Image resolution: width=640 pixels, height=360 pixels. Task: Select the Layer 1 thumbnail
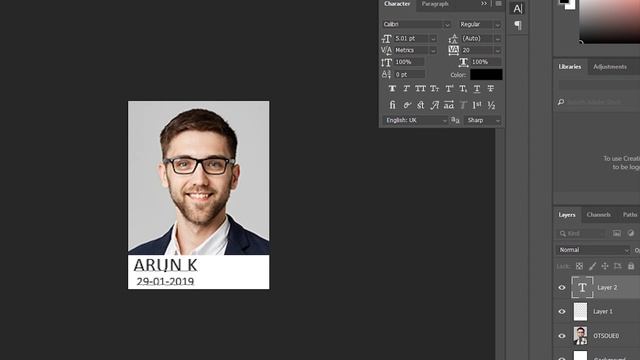(580, 311)
